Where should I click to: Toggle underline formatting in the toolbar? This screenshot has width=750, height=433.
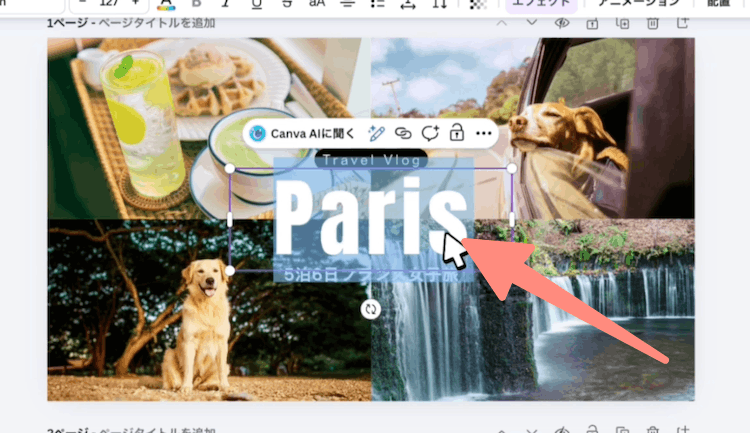tap(256, 4)
